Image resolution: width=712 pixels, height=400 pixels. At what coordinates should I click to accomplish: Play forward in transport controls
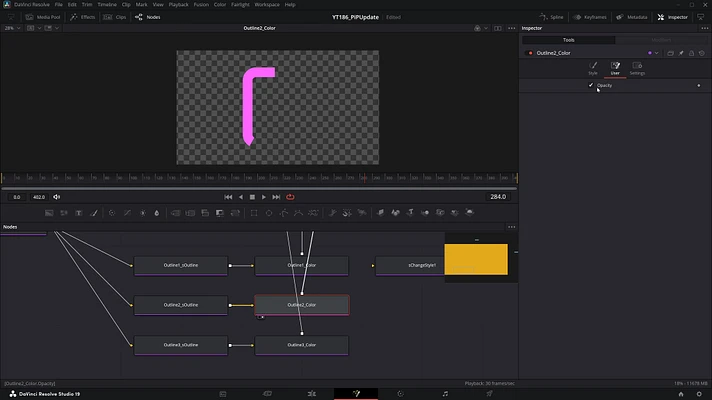pyautogui.click(x=264, y=197)
